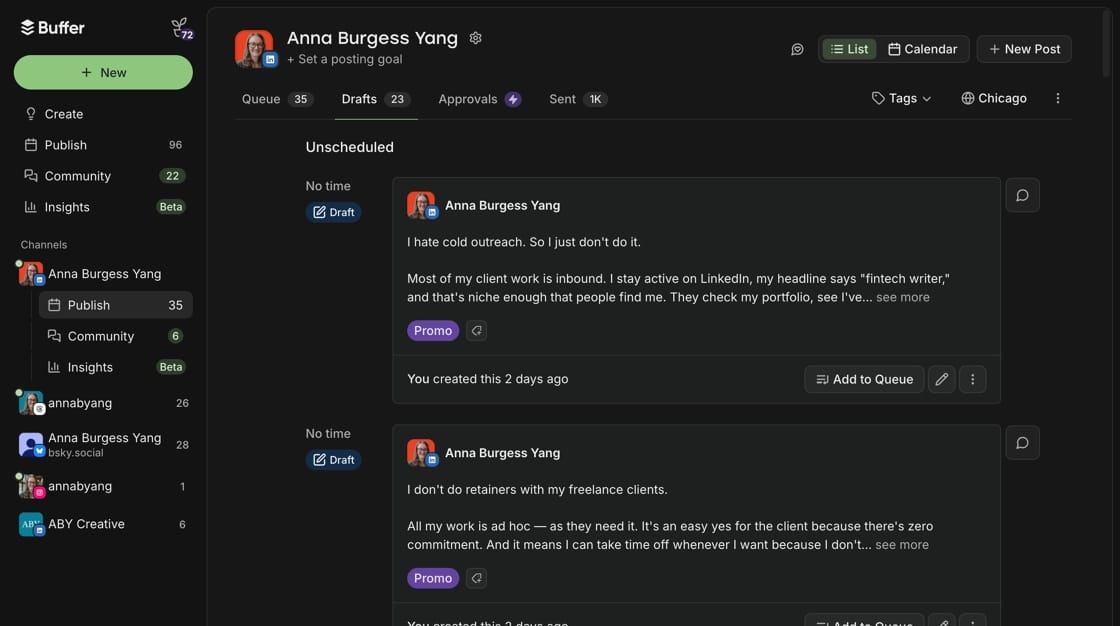Viewport: 1120px width, 626px height.
Task: Open the Drafts tab
Action: [376, 99]
